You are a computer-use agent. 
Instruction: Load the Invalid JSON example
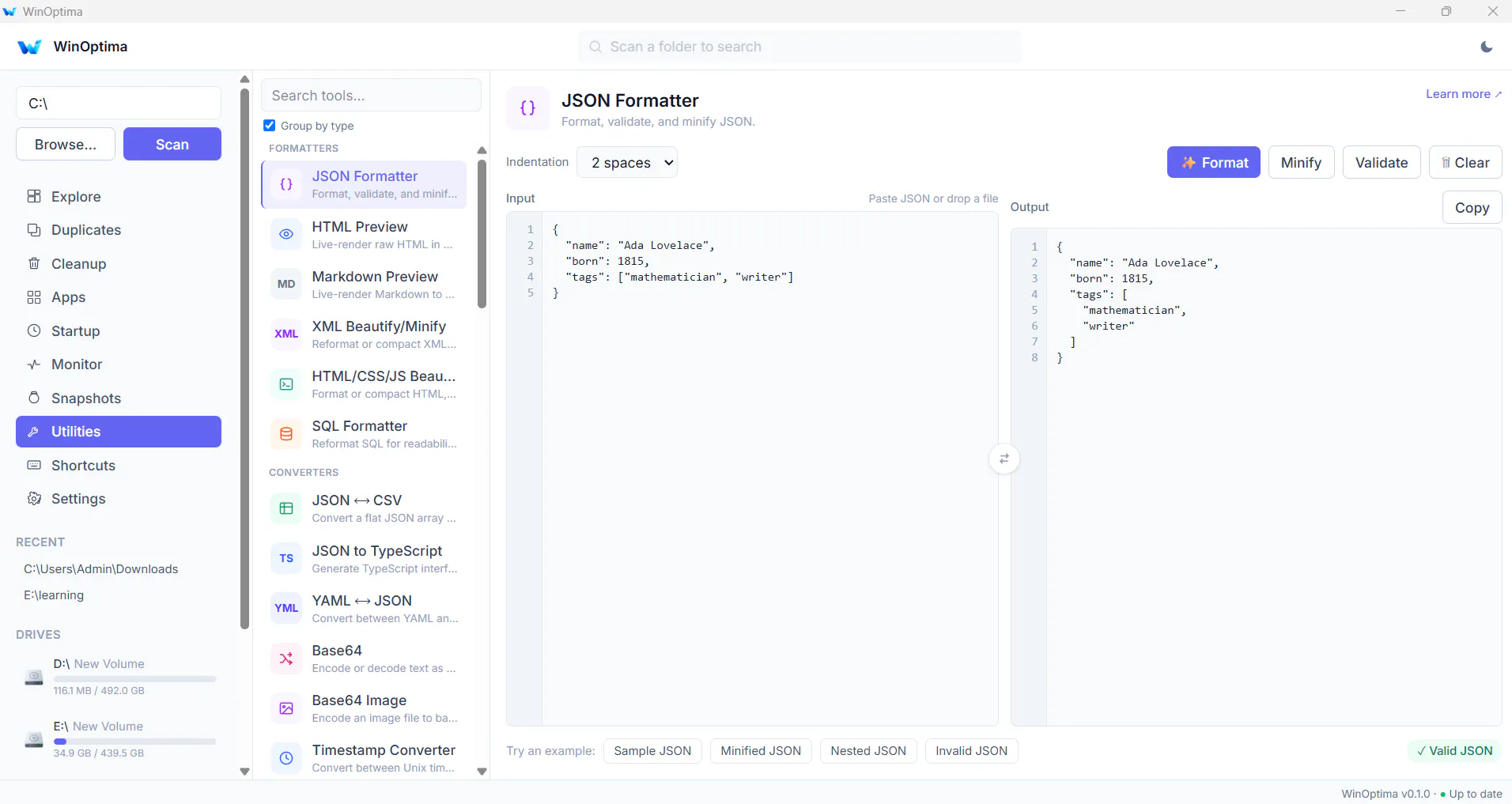[x=971, y=751]
